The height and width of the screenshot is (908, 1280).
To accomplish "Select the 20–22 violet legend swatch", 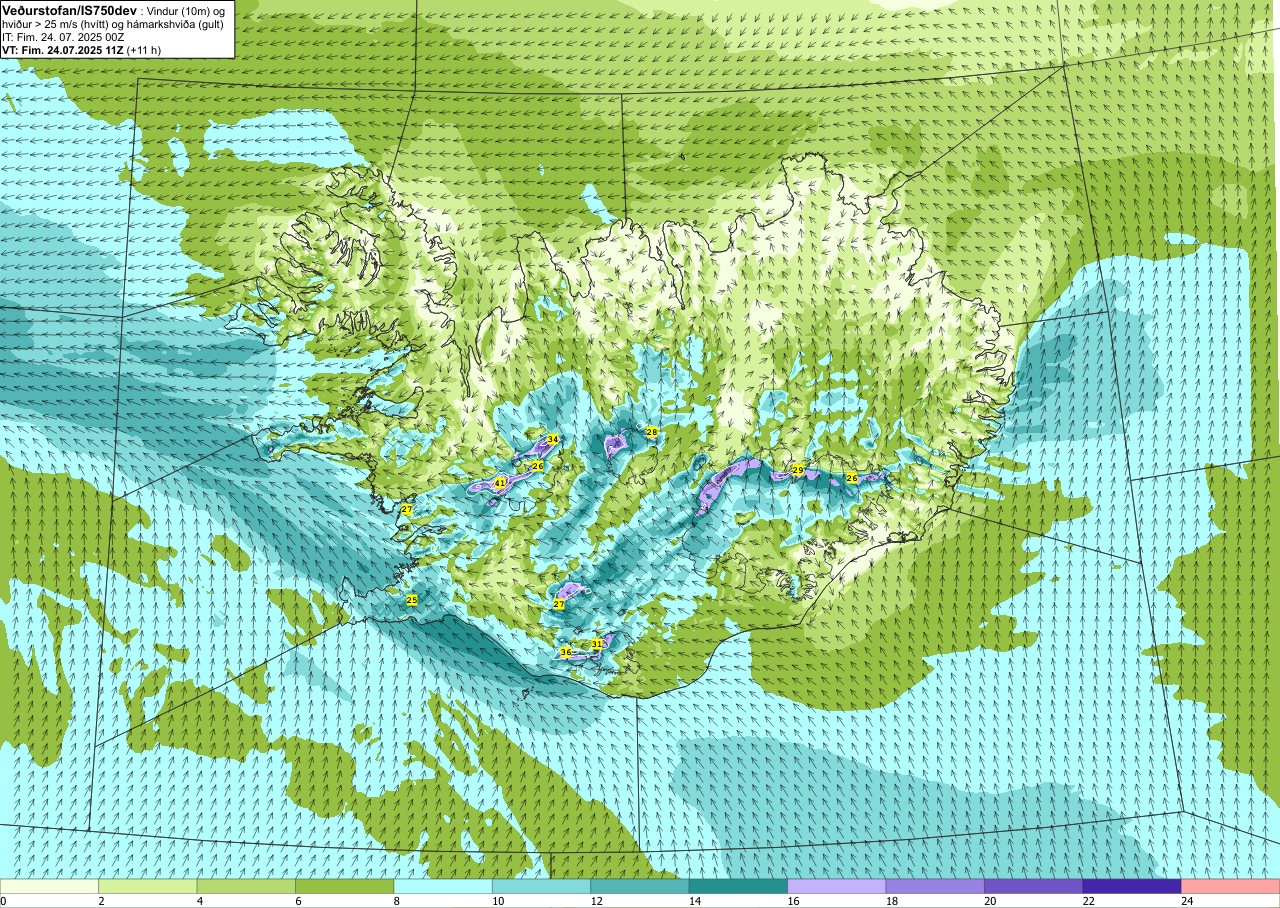I will tap(1034, 886).
